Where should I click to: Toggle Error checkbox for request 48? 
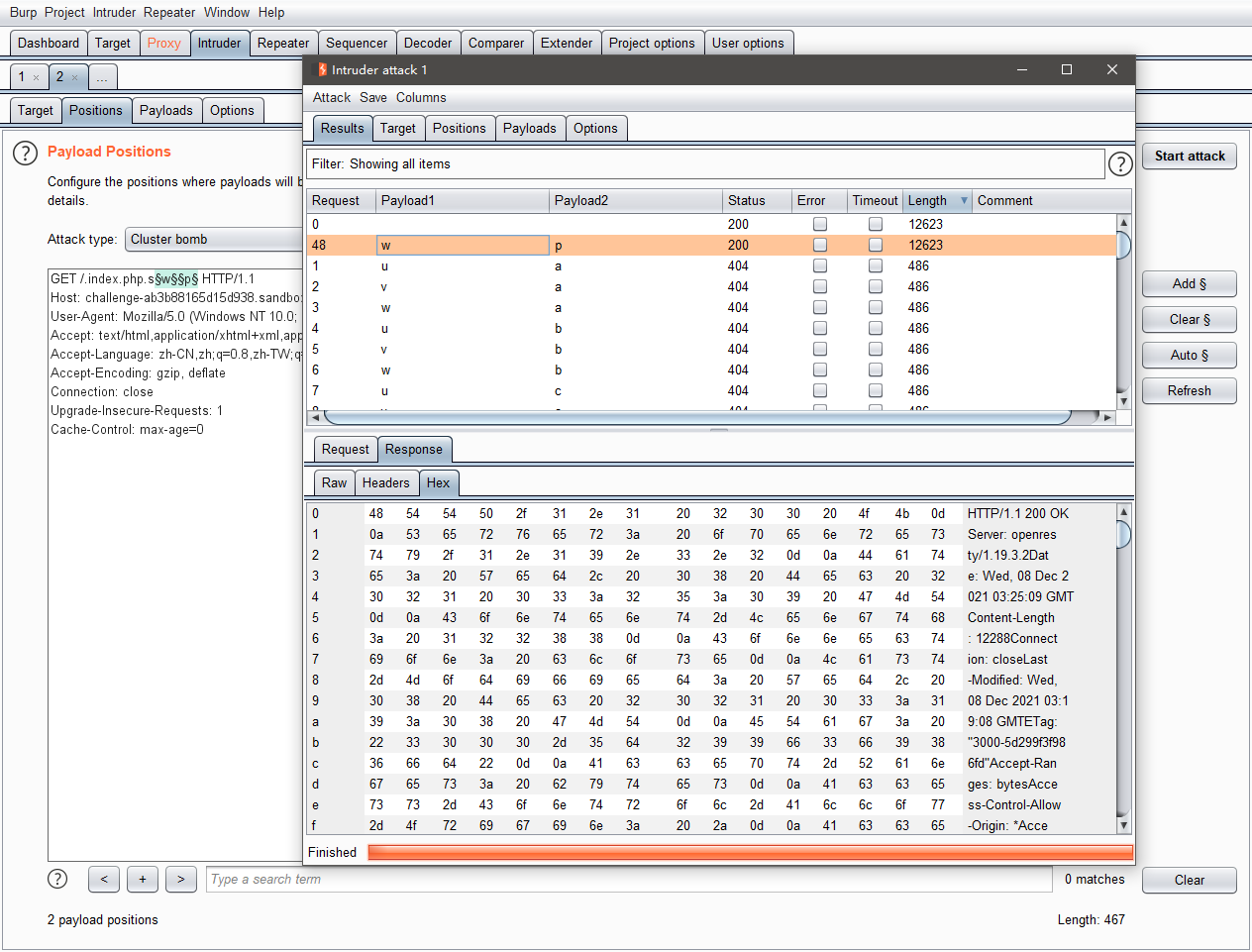click(x=820, y=245)
